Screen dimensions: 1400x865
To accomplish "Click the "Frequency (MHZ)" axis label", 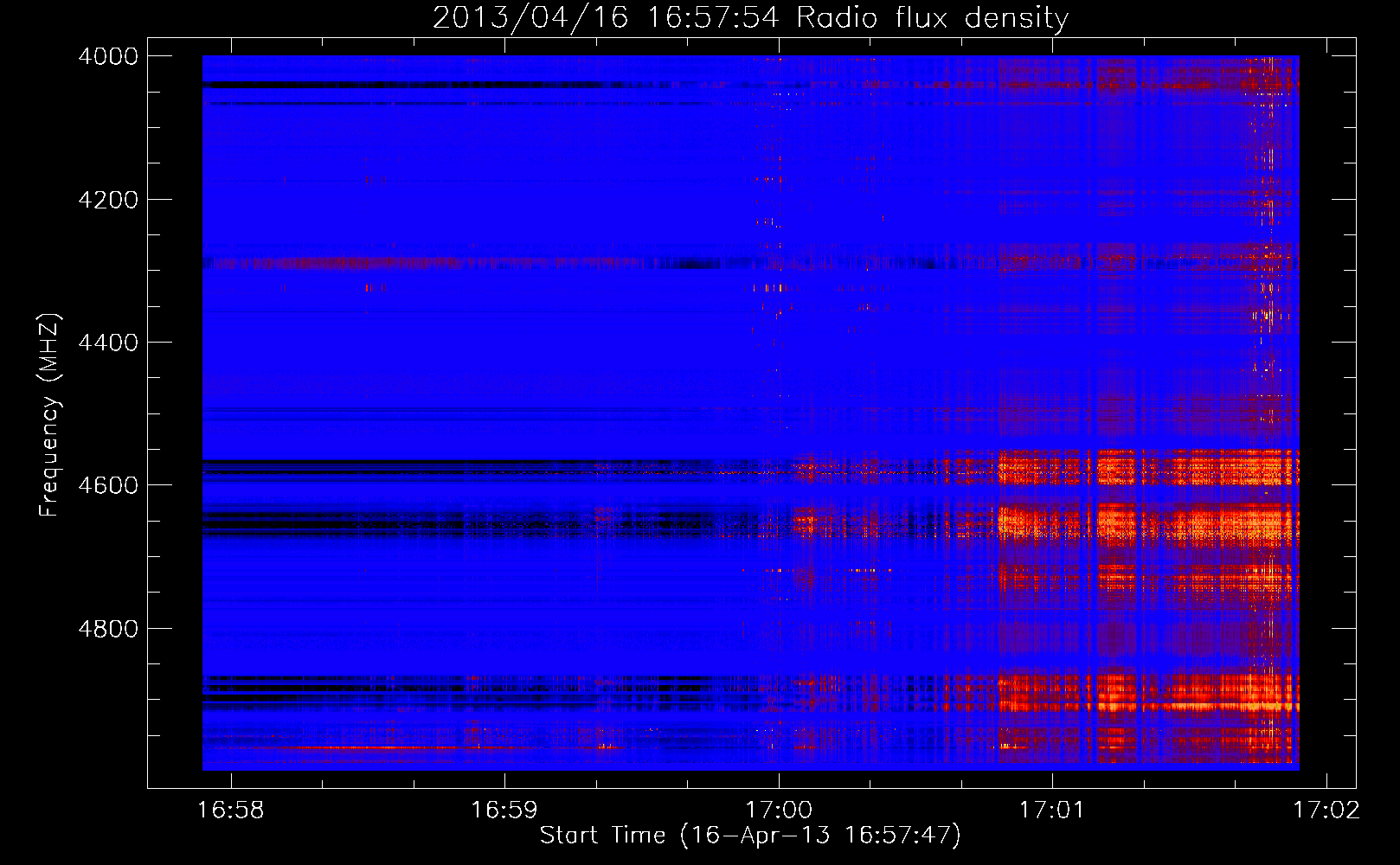I will [49, 415].
